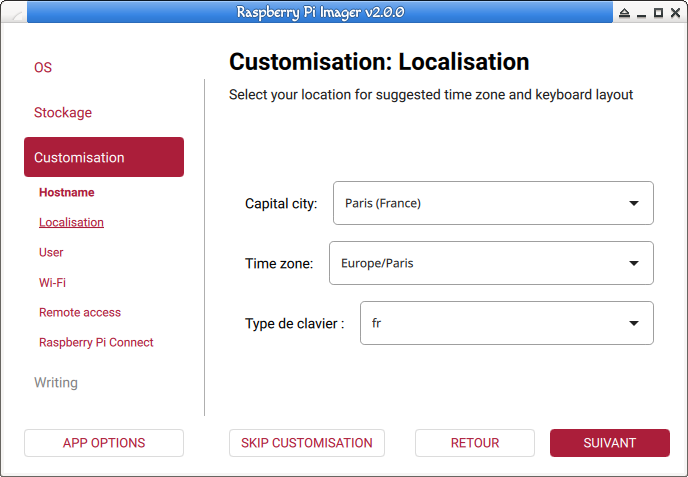Click the keyboard layout dropdown arrow
This screenshot has height=477, width=688.
pyautogui.click(x=634, y=323)
